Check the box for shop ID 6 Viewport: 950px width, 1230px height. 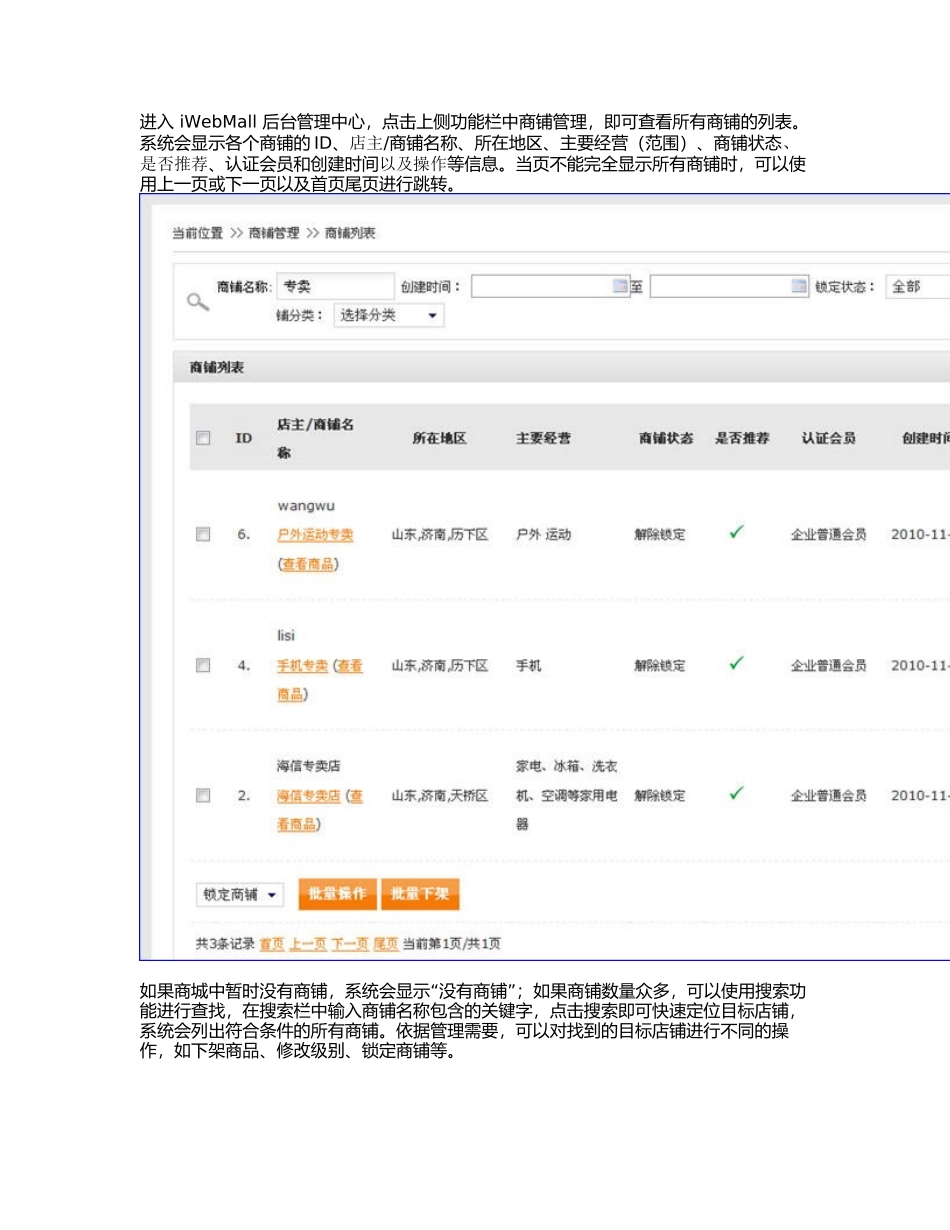pos(203,535)
